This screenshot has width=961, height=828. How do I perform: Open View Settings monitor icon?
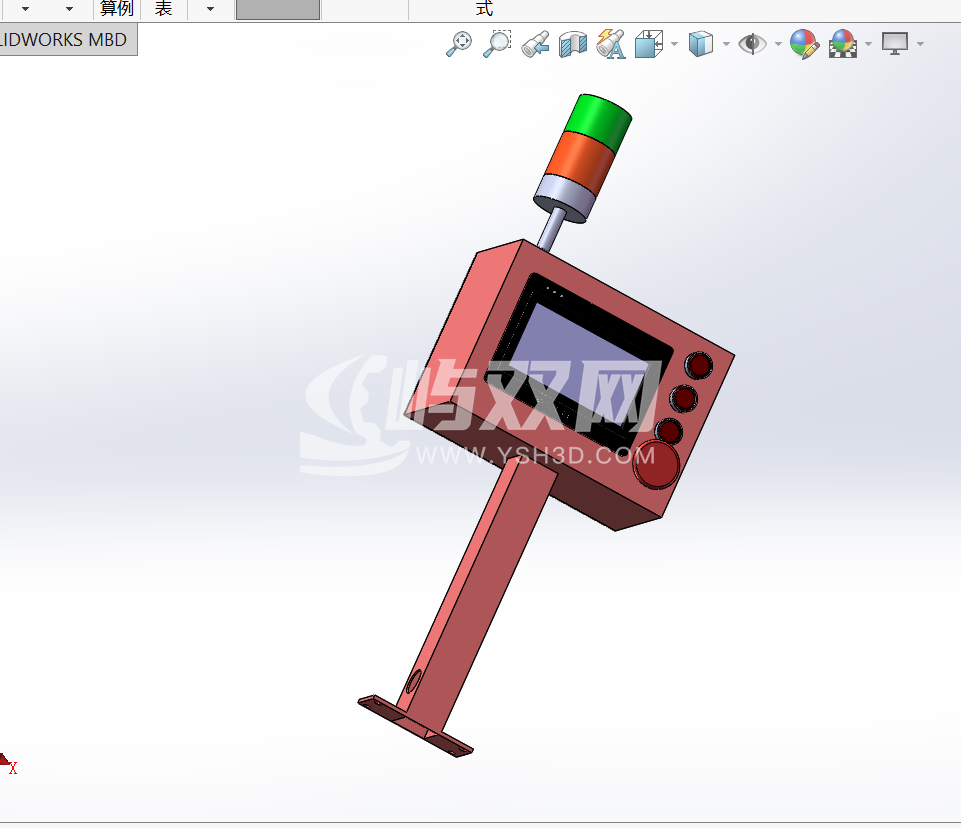tap(895, 44)
